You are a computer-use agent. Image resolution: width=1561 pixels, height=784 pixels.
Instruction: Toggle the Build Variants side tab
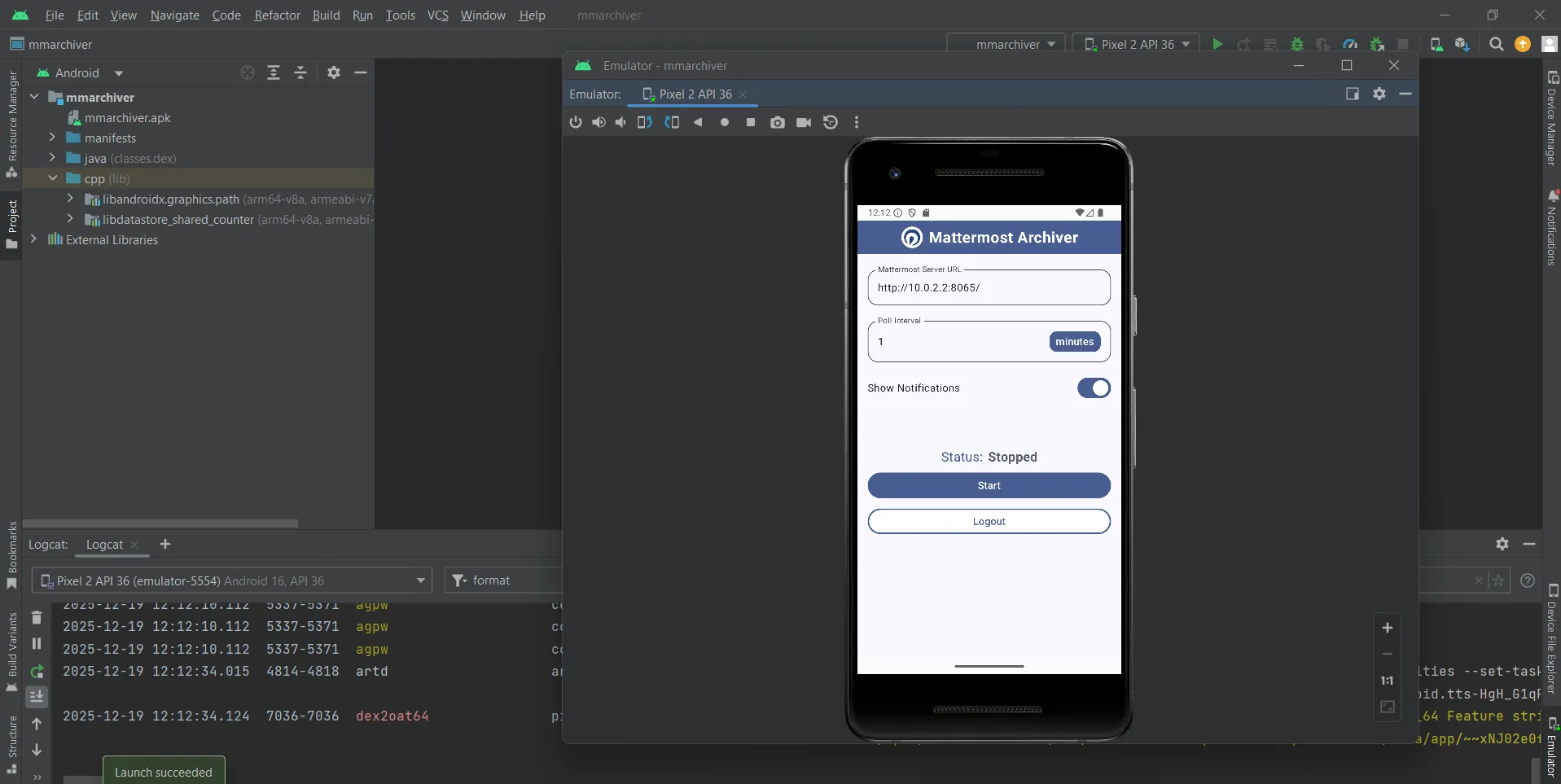(11, 651)
